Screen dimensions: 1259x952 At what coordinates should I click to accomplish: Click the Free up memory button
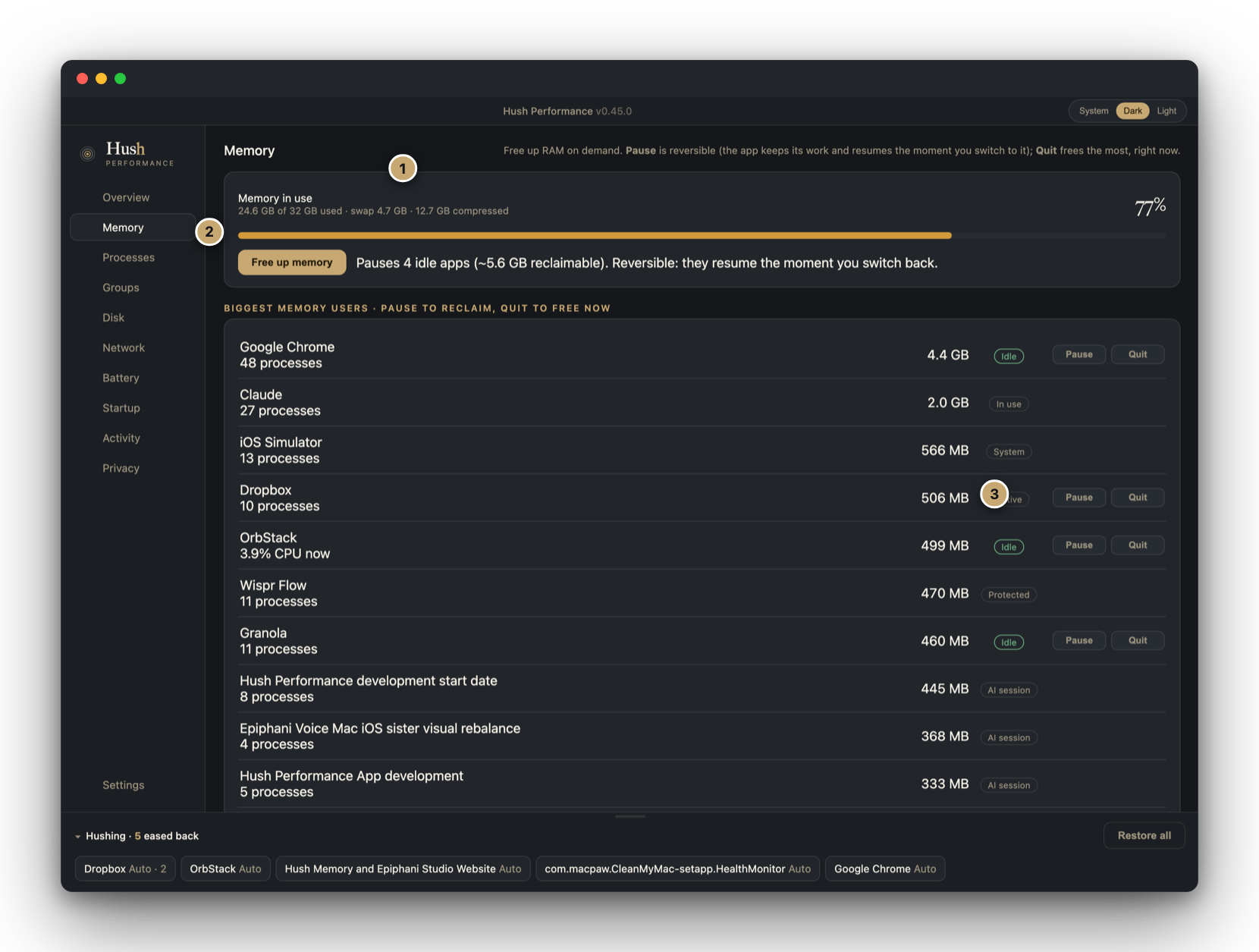pos(292,262)
